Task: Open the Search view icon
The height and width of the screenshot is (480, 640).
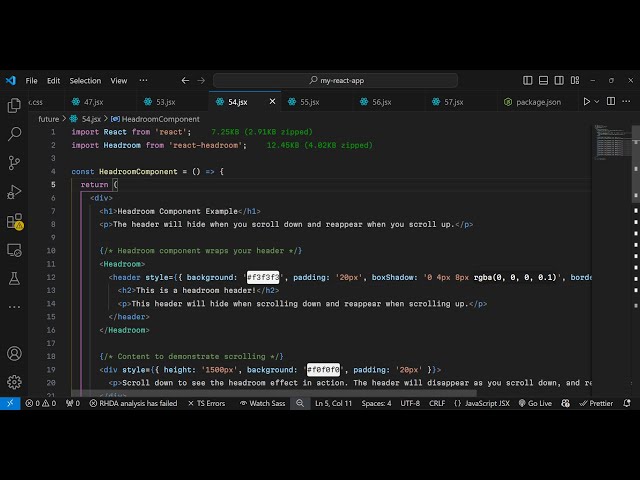Action: pyautogui.click(x=14, y=133)
